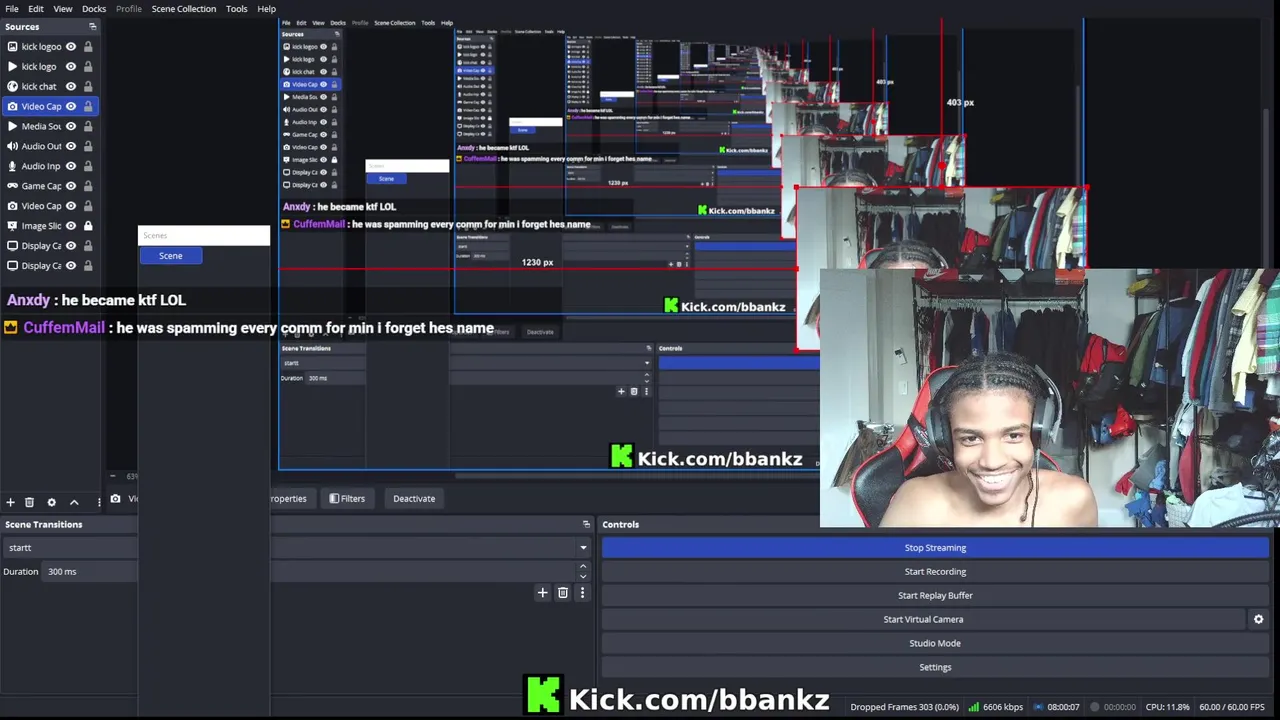
Task: Hide the Audio Out source
Action: [71, 146]
